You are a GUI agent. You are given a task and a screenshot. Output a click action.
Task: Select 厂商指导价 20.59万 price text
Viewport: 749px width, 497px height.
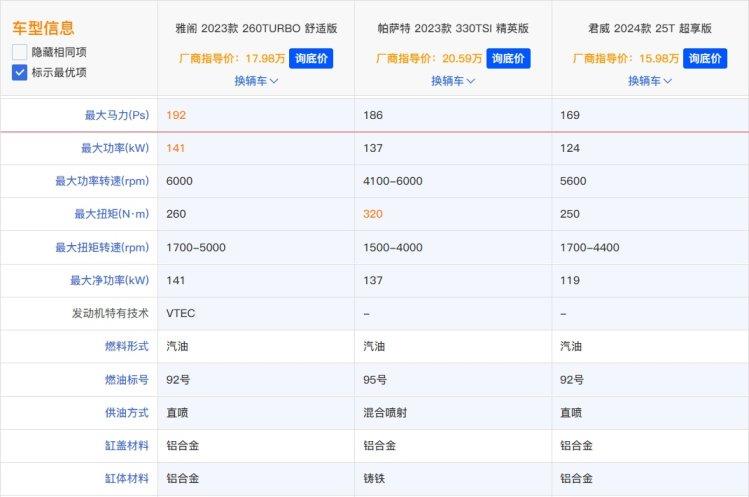point(429,58)
